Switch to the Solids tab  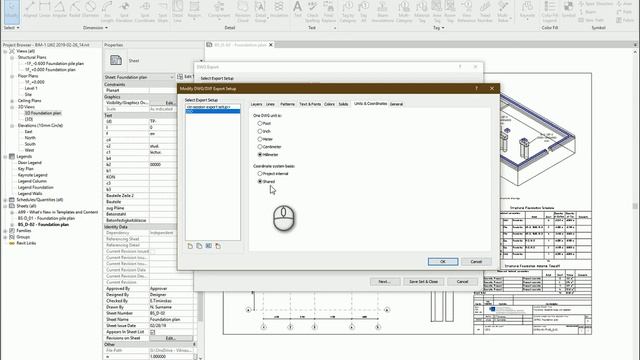coord(344,104)
